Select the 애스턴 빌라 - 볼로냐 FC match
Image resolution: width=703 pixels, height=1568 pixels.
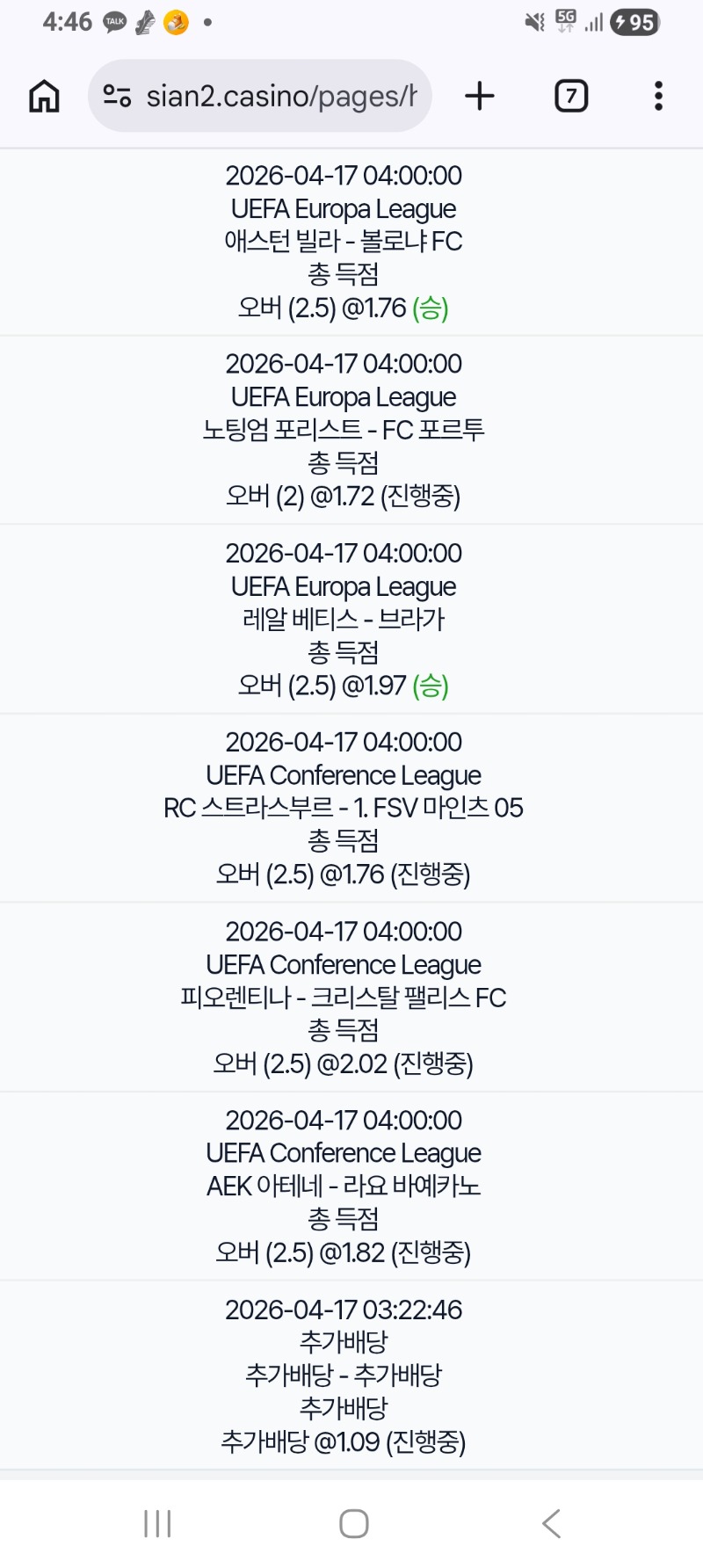344,241
